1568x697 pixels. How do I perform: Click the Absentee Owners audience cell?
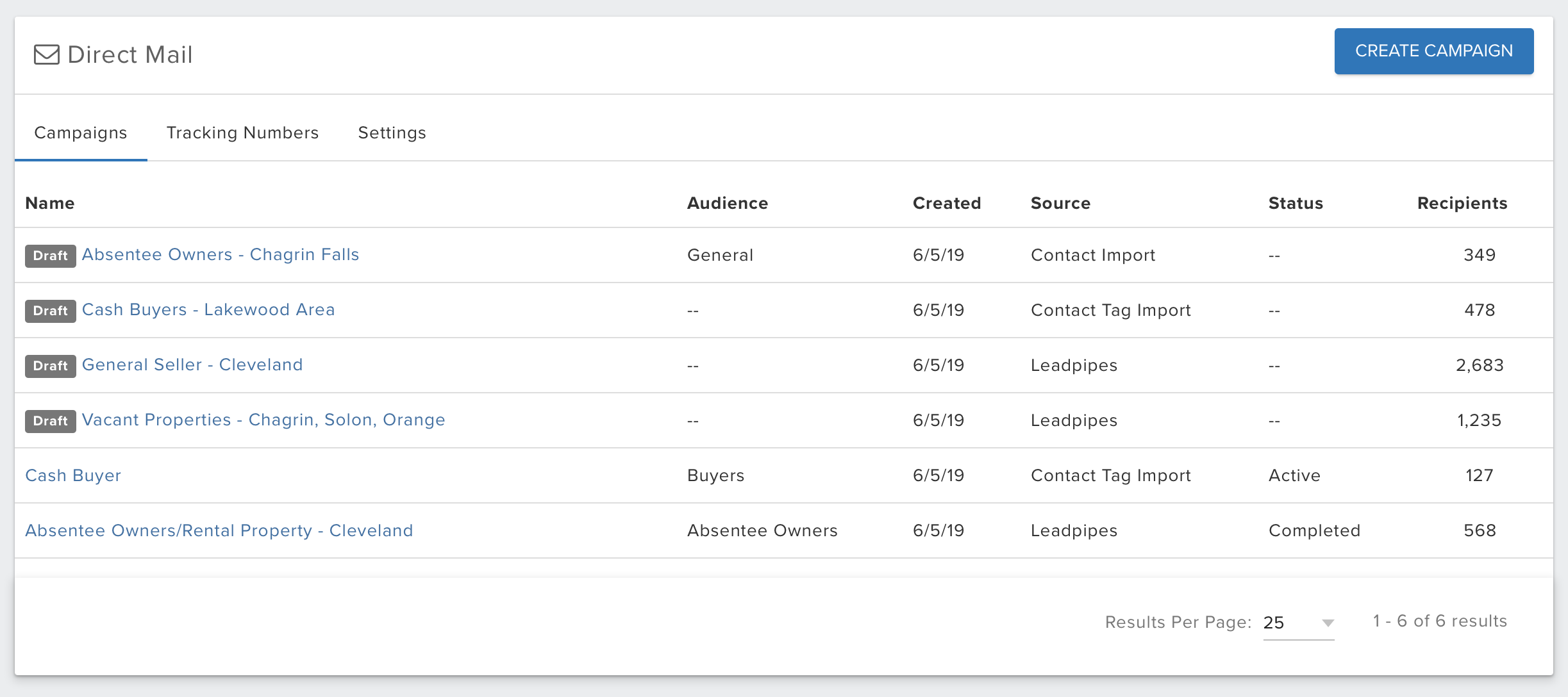click(x=762, y=530)
